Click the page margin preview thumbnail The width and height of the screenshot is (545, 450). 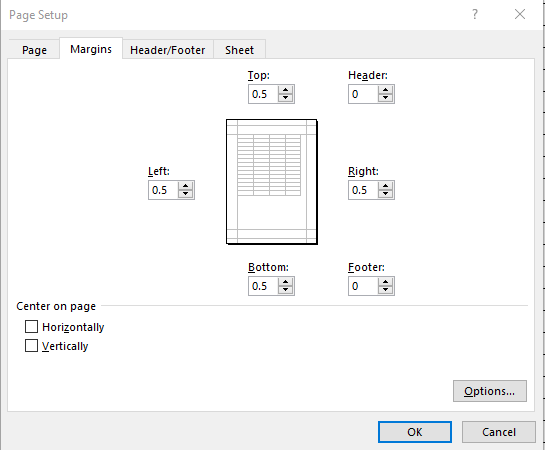click(x=272, y=182)
